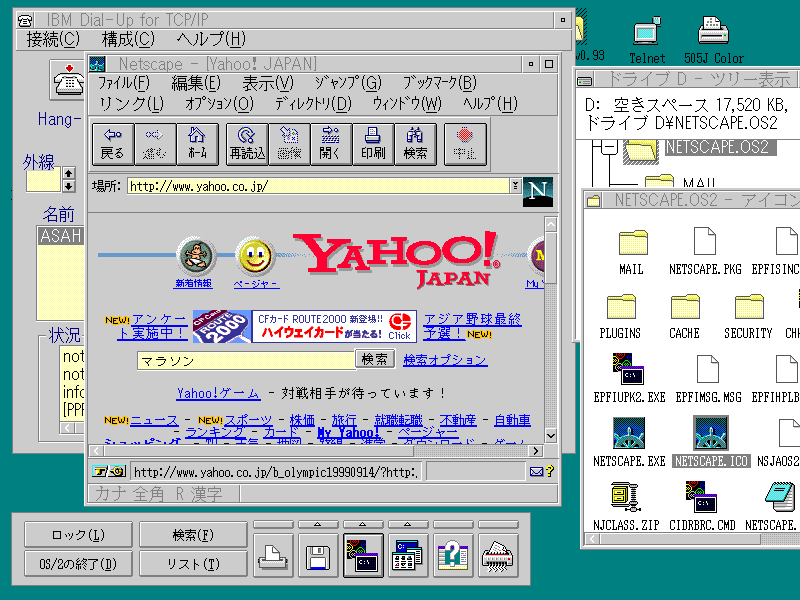Click the Netscape toolbar 検索 binoculars button

point(415,144)
